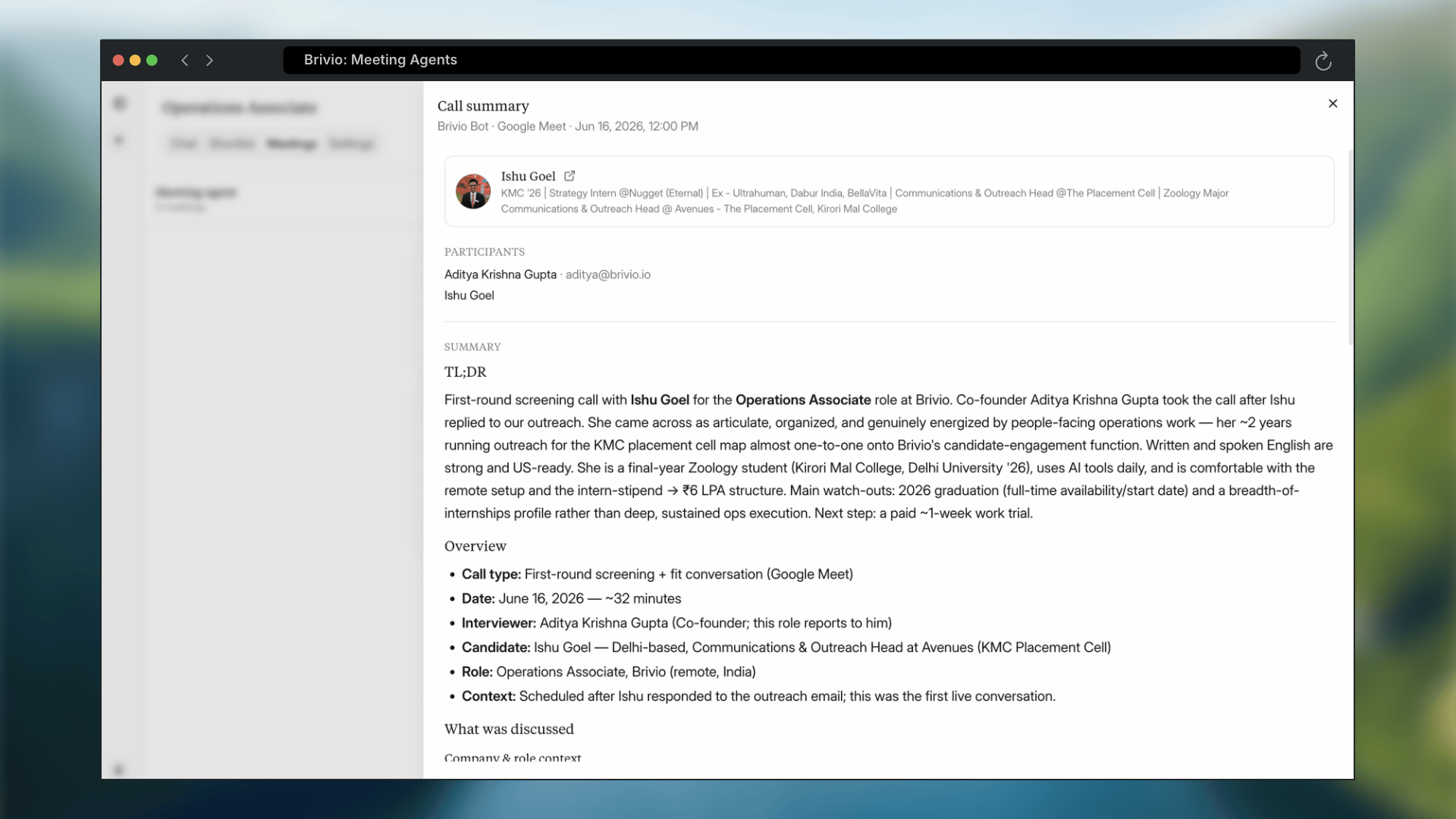Click the KMC '26 headline text in profile card
This screenshot has width=1456, height=819.
(864, 193)
